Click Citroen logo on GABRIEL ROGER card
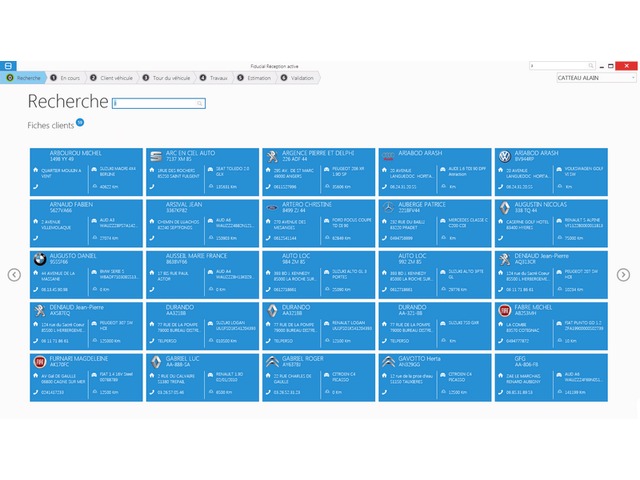 tap(272, 361)
